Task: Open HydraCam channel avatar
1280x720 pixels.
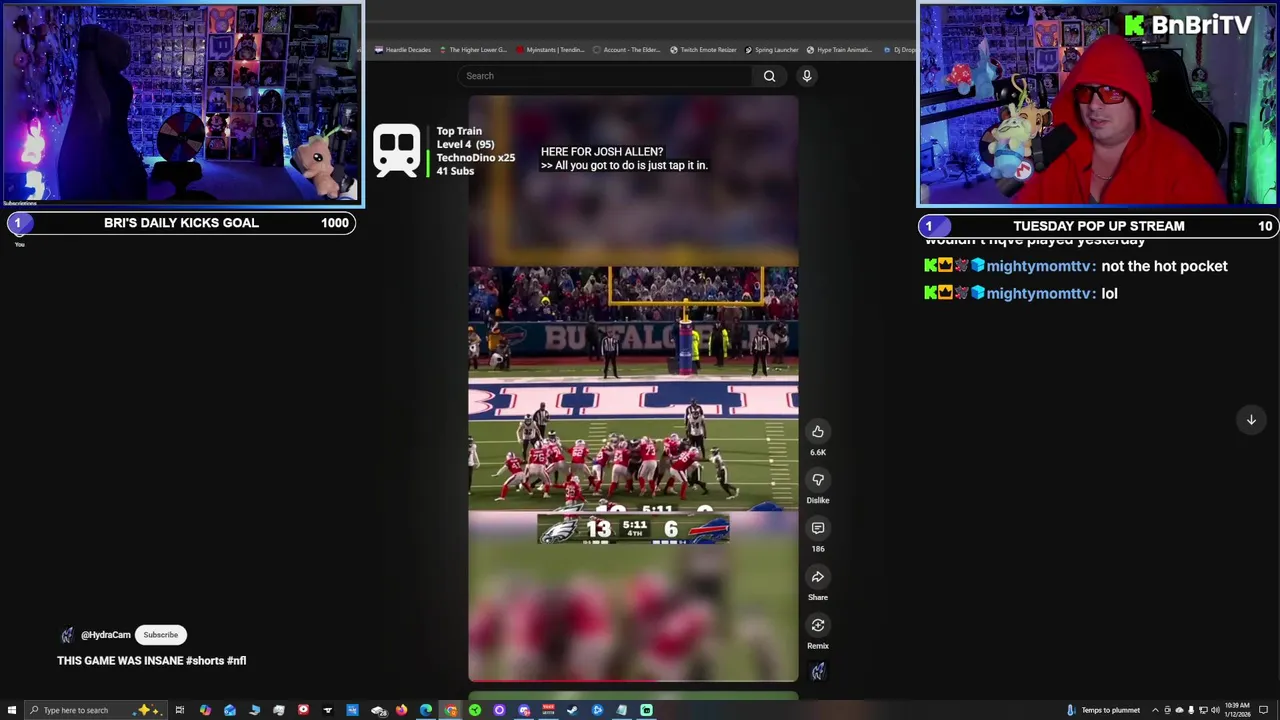Action: click(x=67, y=635)
